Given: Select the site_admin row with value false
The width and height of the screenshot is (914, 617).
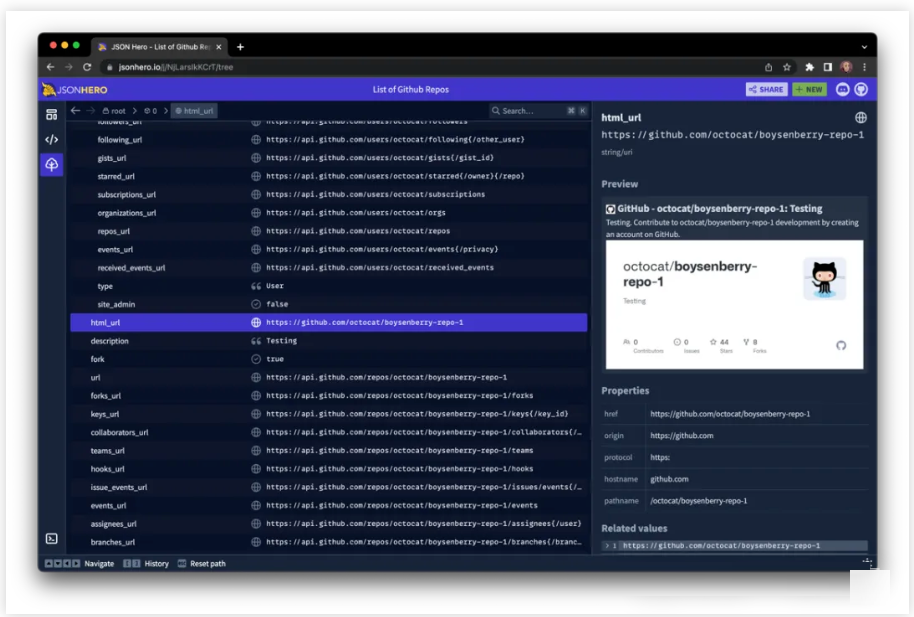Looking at the screenshot, I should pos(328,304).
